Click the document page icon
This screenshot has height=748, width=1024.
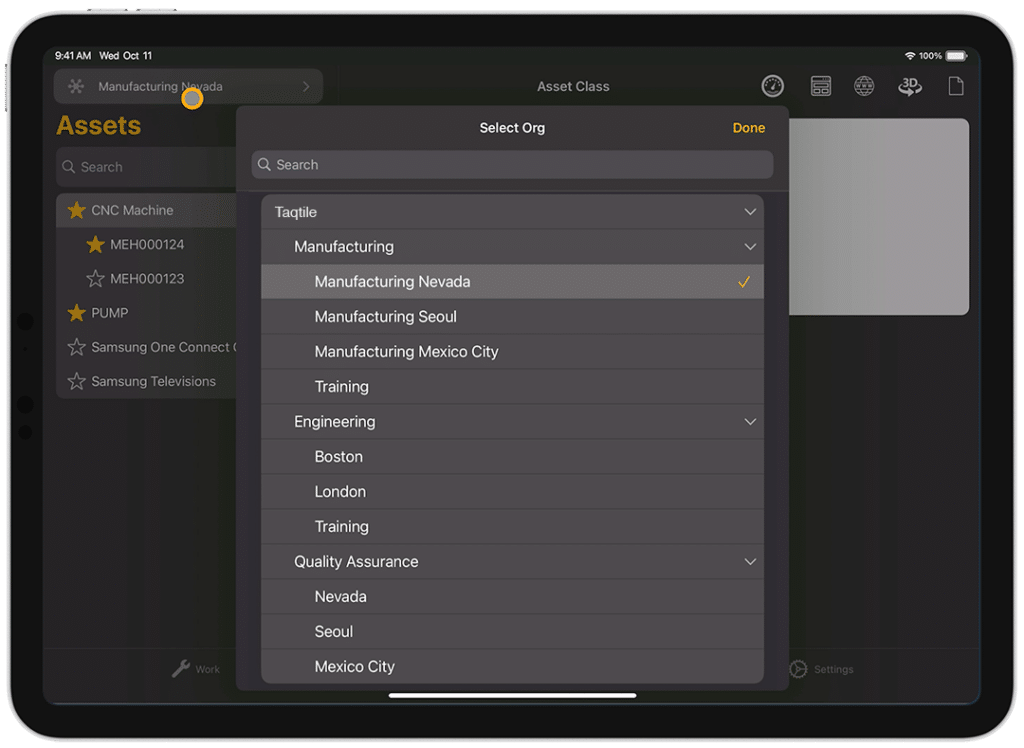coord(955,87)
